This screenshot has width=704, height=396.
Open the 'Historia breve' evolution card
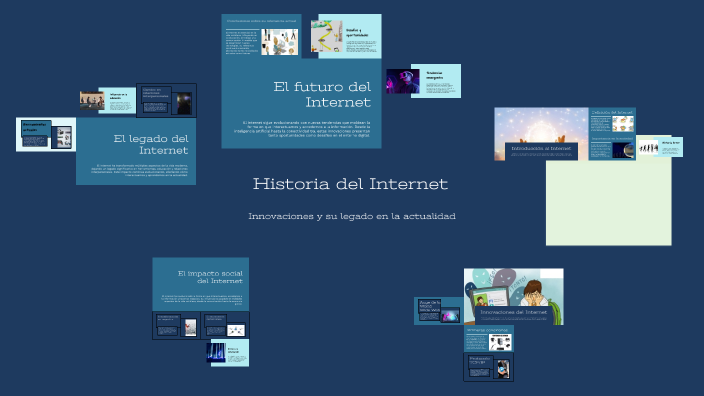(660, 147)
